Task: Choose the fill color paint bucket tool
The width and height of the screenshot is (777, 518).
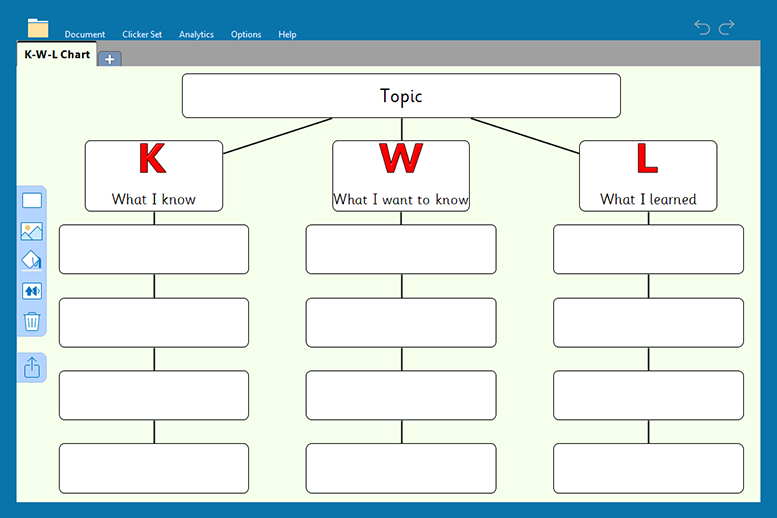Action: 32,261
